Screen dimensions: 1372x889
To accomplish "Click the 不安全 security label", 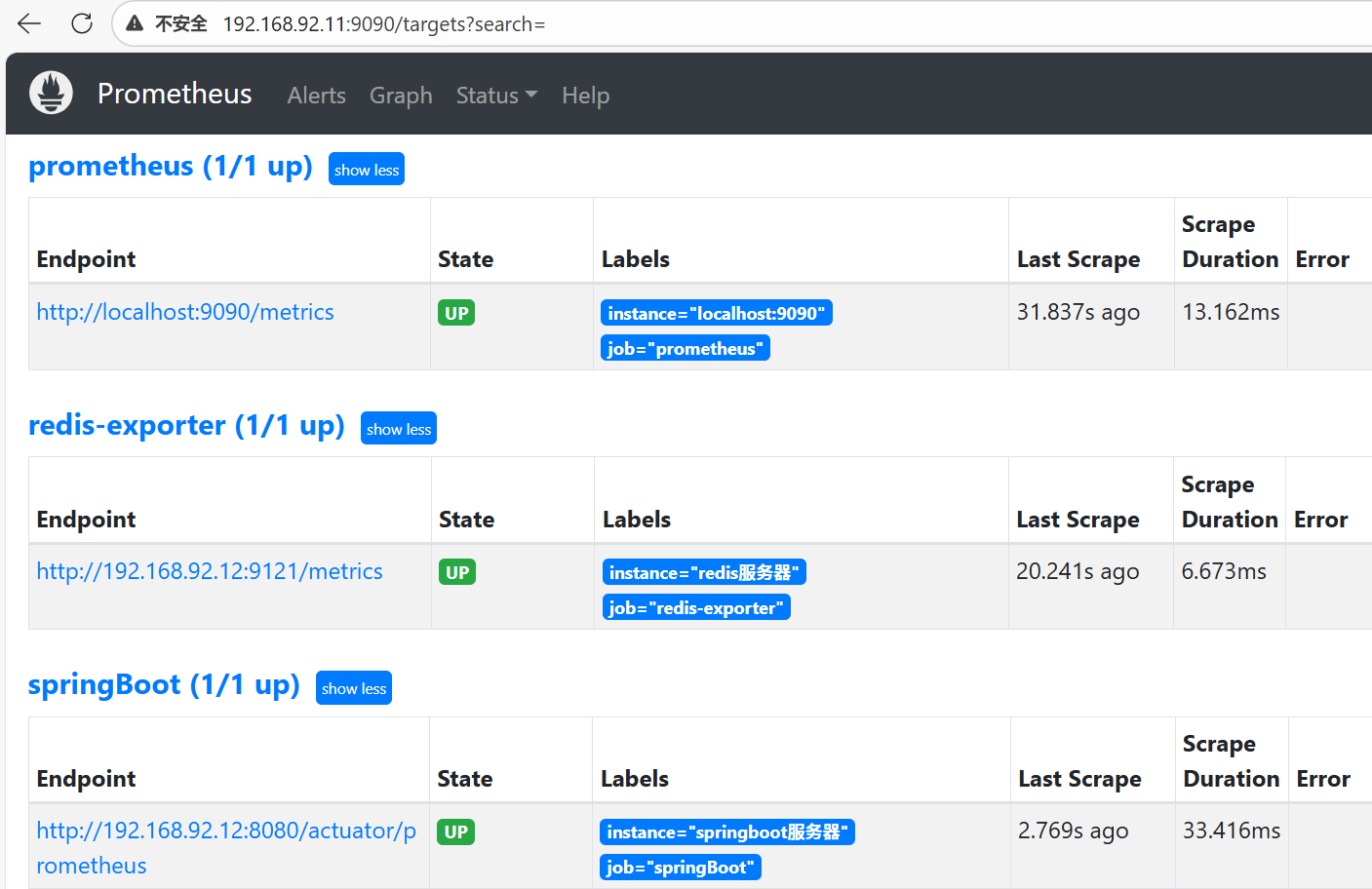I will coord(181,23).
